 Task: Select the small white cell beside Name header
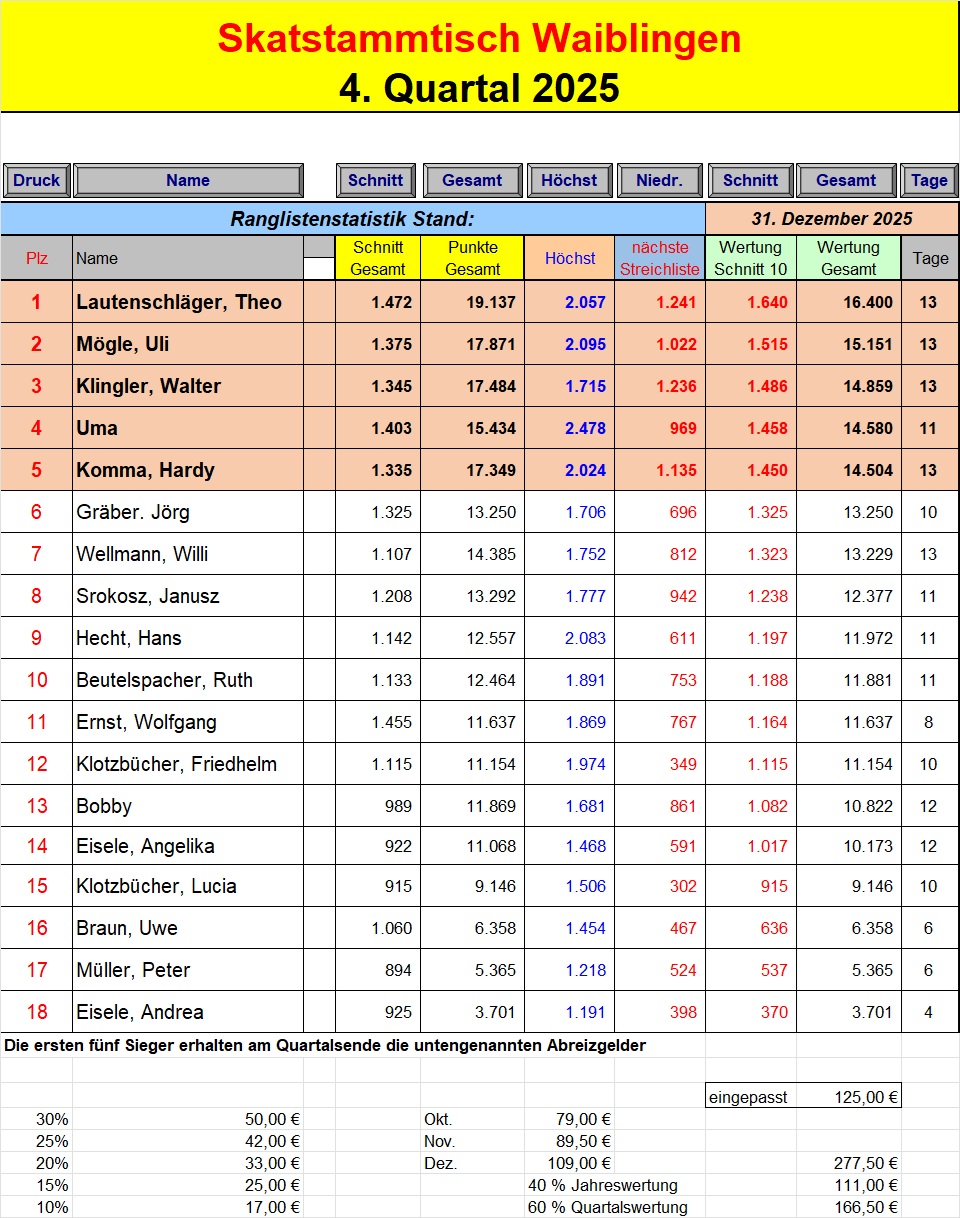pos(319,268)
